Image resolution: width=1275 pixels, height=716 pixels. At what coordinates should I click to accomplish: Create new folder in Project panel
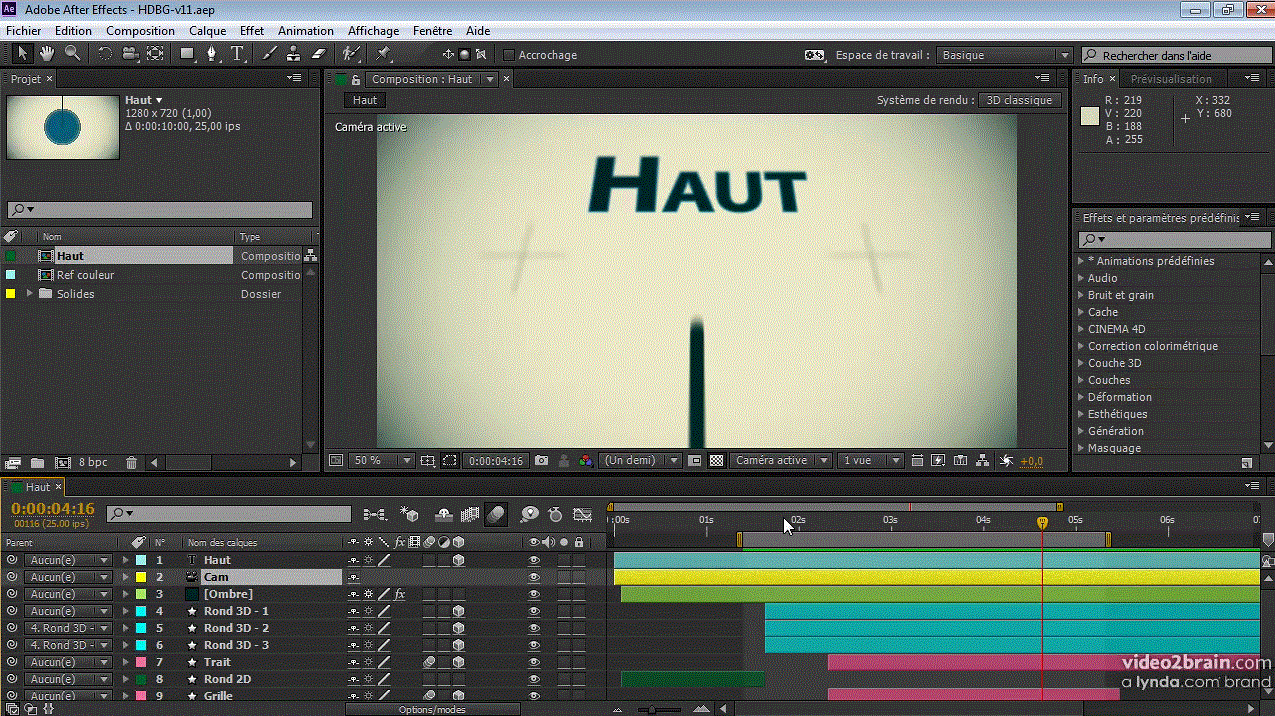point(37,463)
